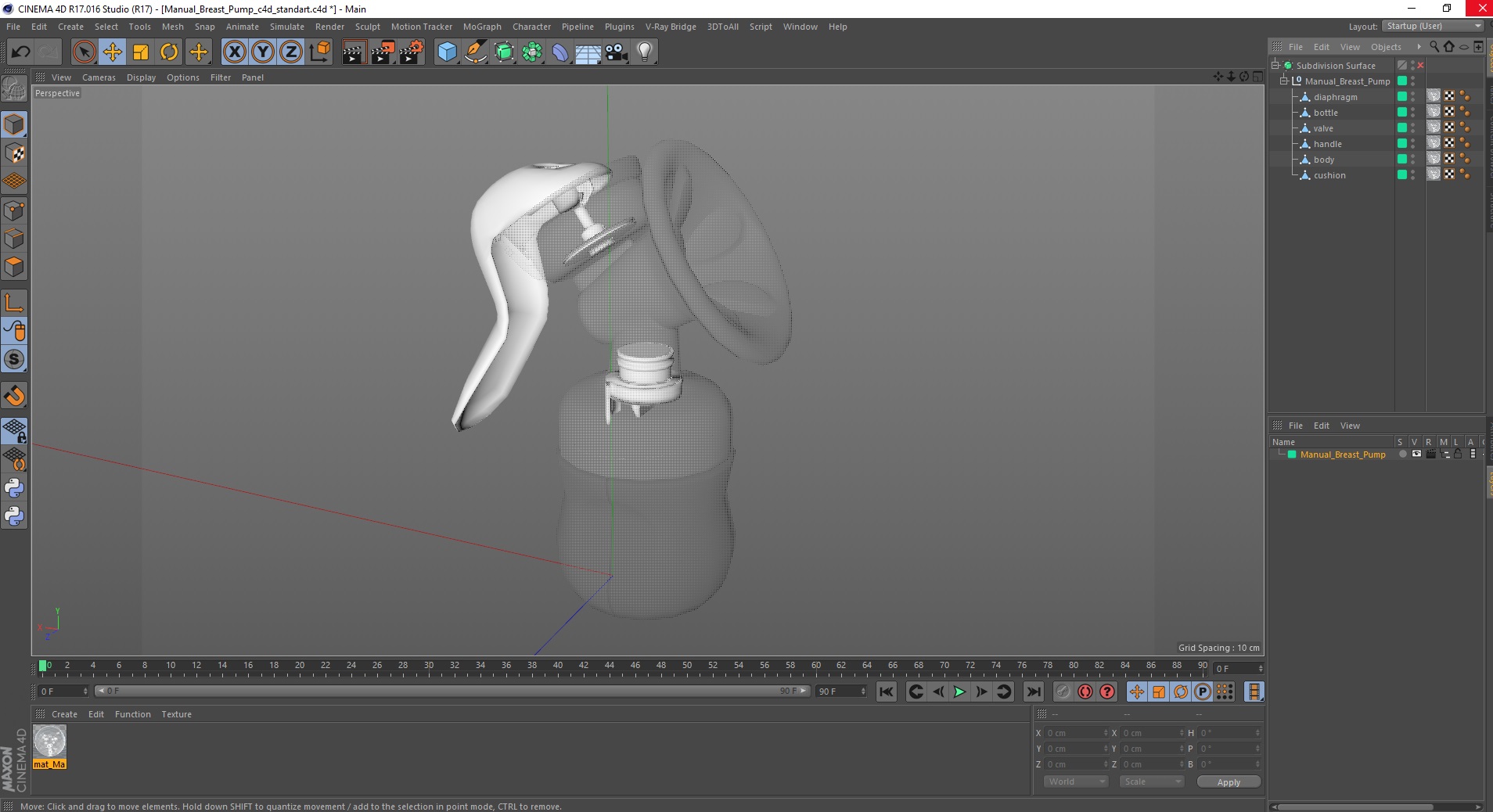The image size is (1493, 812).
Task: Enable Axis mode tool
Action: tap(14, 303)
